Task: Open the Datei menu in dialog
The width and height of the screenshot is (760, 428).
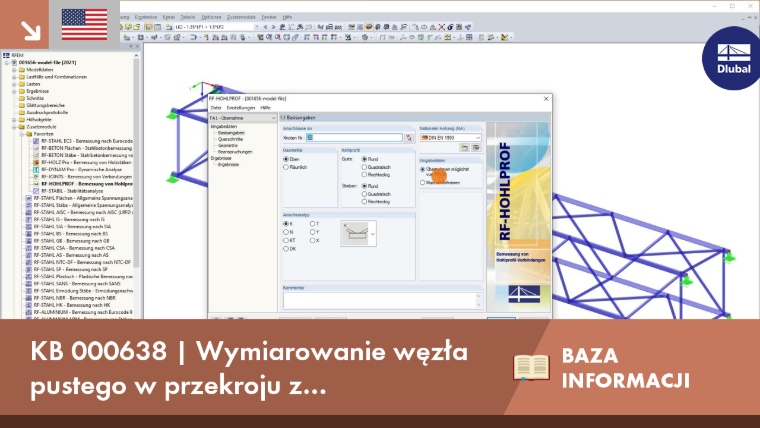Action: coord(216,108)
